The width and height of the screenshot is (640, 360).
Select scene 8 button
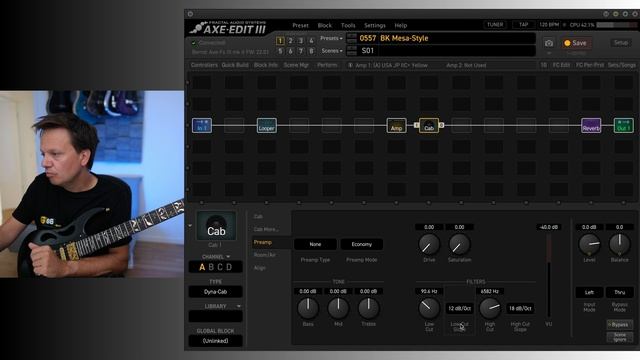tap(311, 51)
